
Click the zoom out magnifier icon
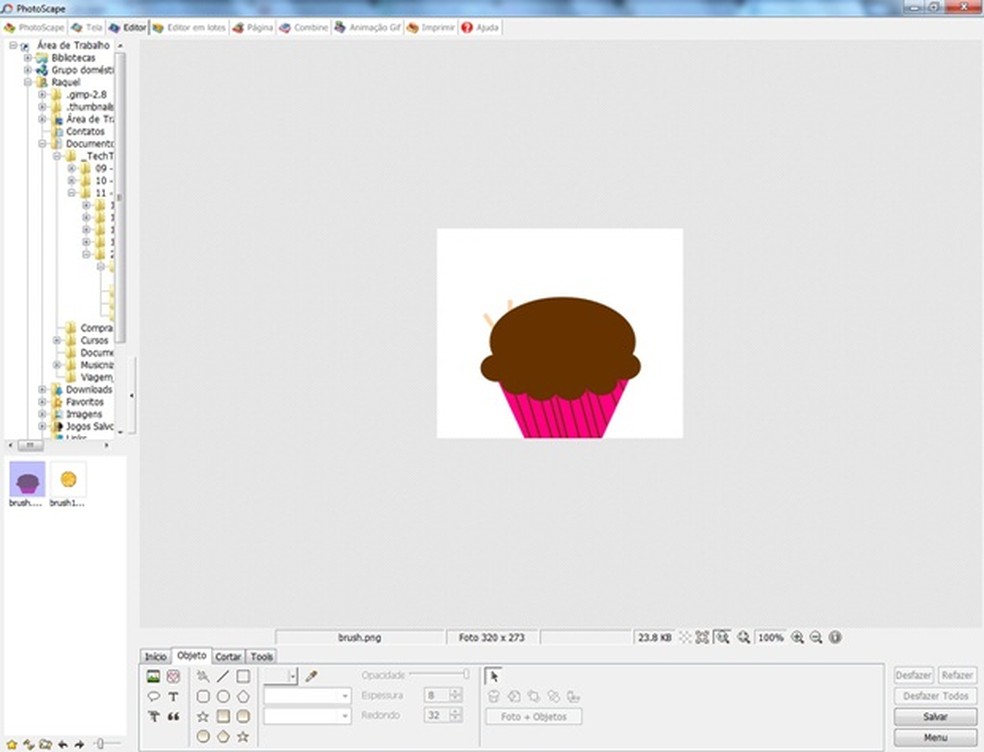[x=816, y=637]
